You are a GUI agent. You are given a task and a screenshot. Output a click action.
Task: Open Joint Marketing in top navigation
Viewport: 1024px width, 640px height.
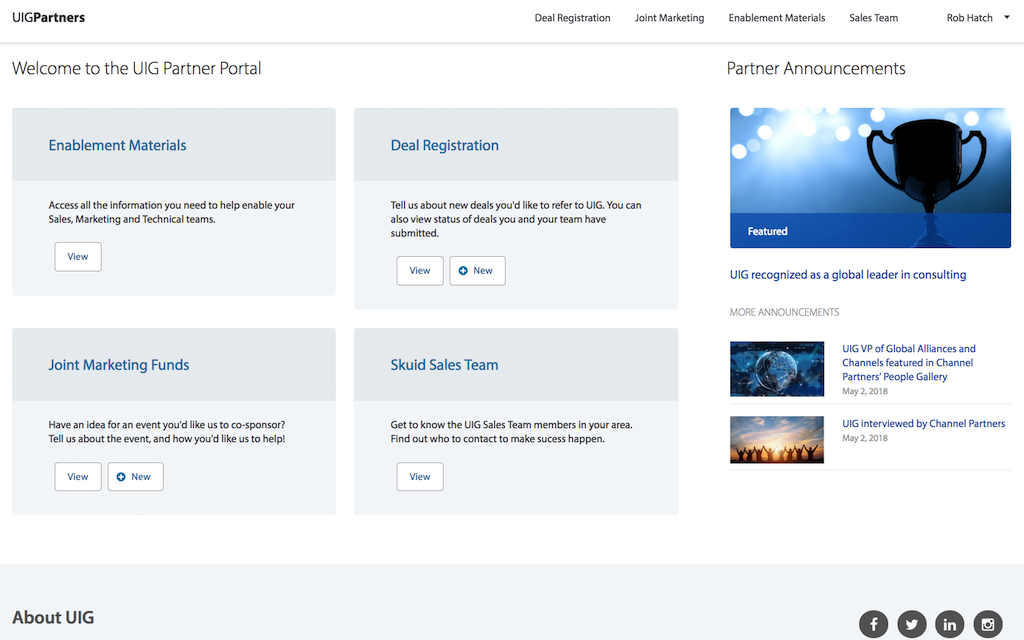[669, 18]
